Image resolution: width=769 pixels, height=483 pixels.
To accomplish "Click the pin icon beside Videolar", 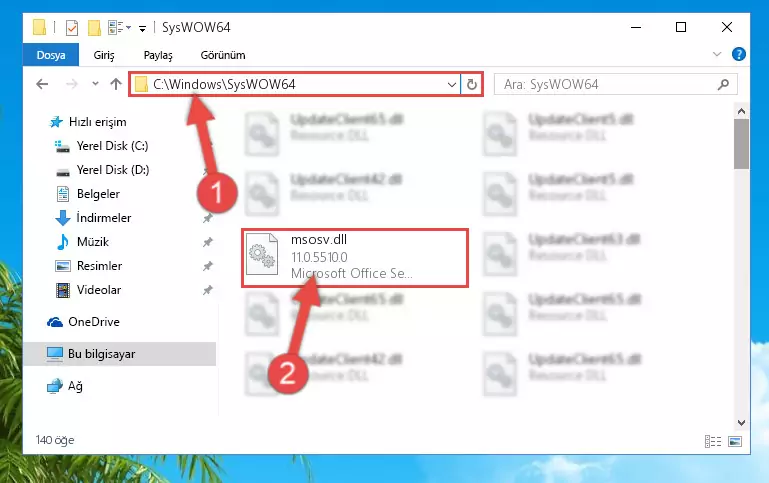I will (x=207, y=290).
